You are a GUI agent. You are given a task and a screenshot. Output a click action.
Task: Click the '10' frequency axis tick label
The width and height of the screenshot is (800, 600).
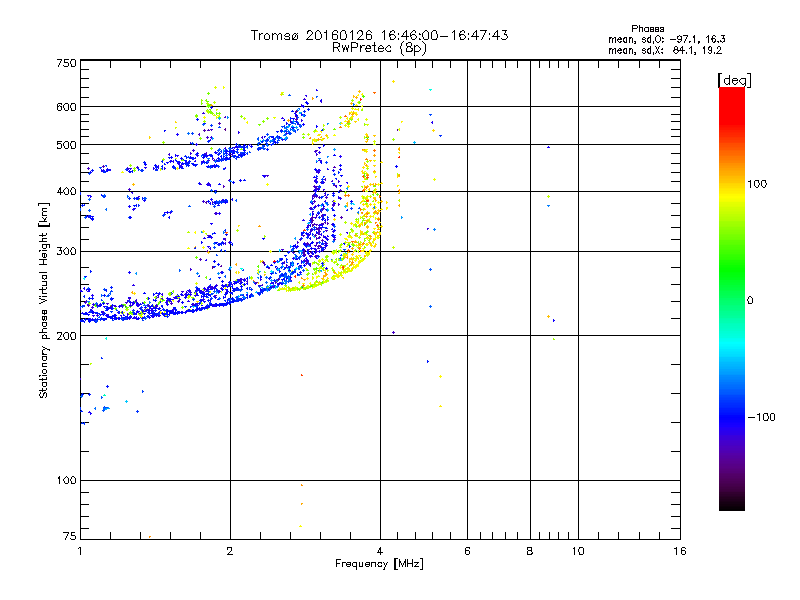(578, 551)
